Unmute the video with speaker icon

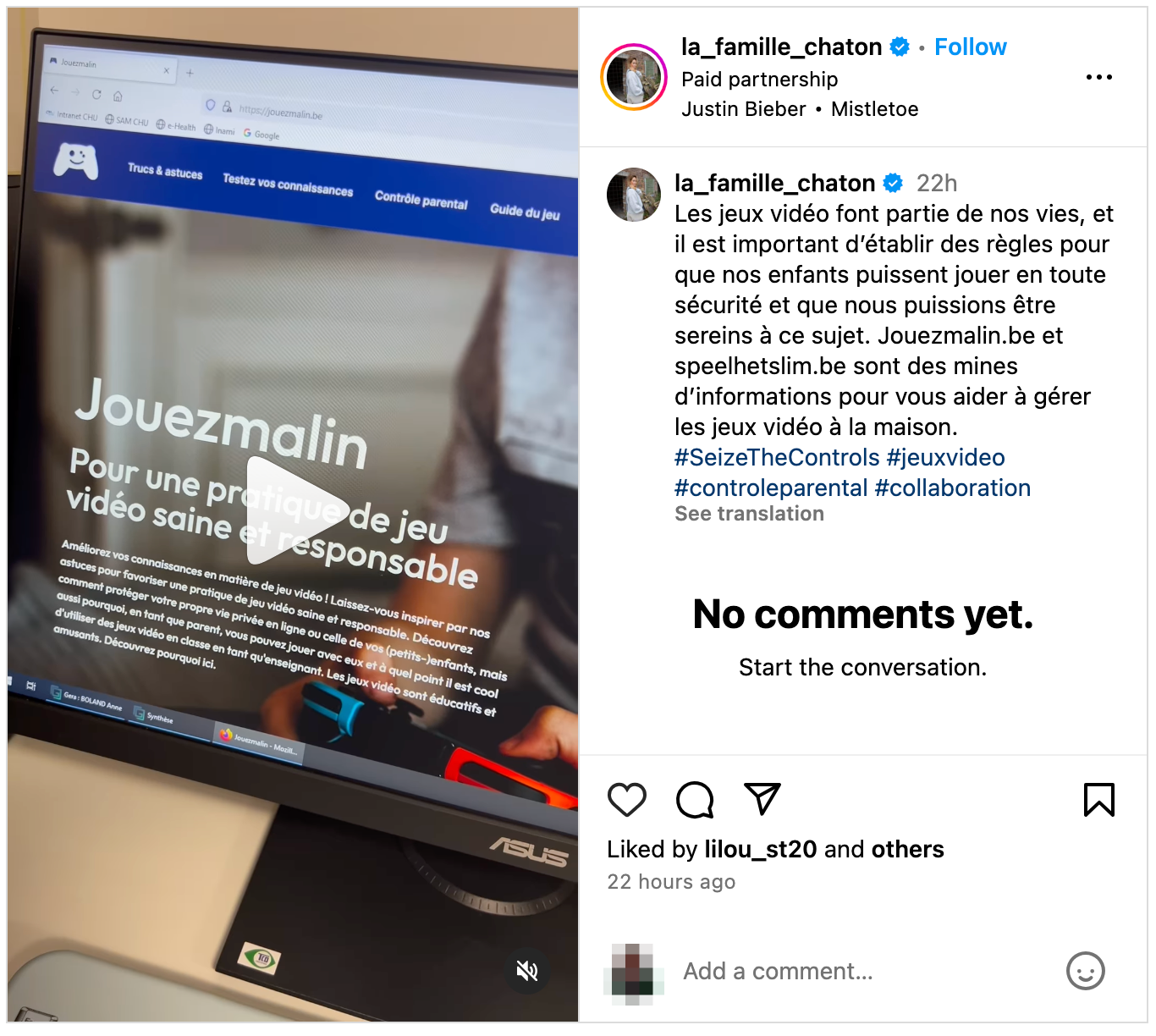(x=527, y=971)
